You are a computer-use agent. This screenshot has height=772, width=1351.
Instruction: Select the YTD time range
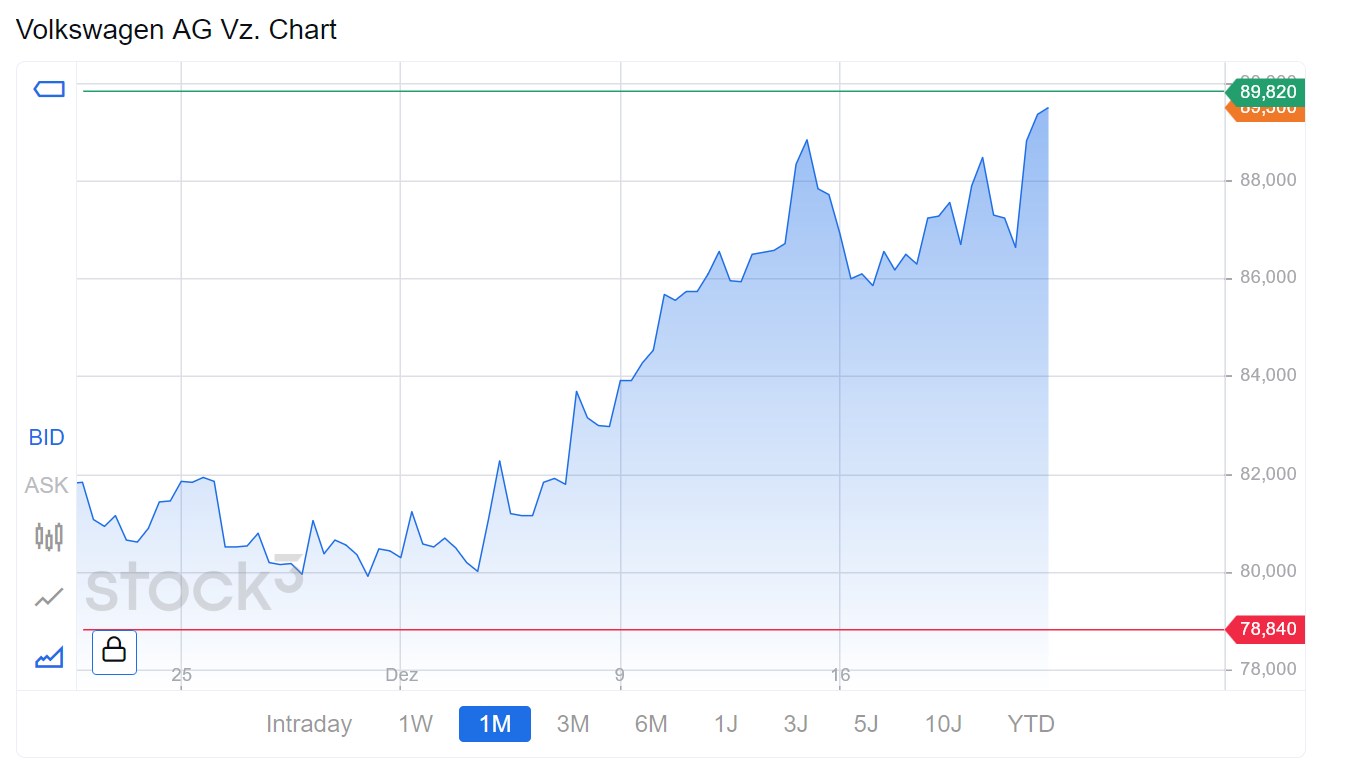pos(1031,724)
